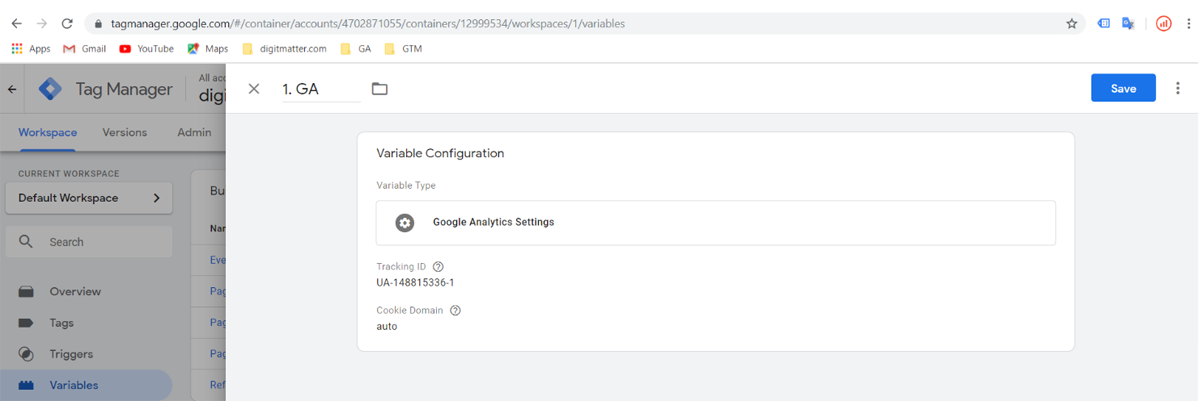This screenshot has height=401, width=1200.
Task: Open the Chrome three-dot menu
Action: [x=1188, y=23]
